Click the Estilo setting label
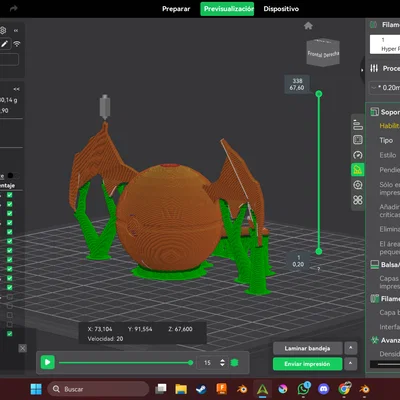Screen dimensions: 400x400 388,155
